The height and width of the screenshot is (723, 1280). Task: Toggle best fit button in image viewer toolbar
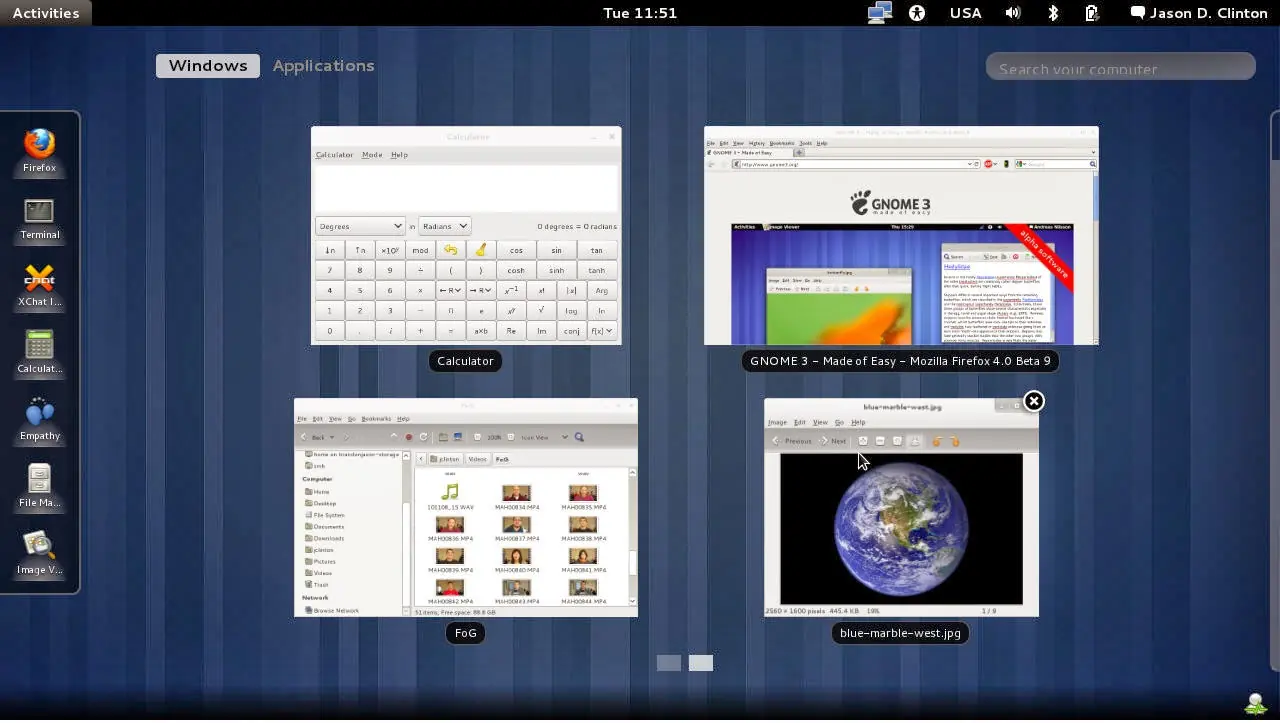click(914, 441)
